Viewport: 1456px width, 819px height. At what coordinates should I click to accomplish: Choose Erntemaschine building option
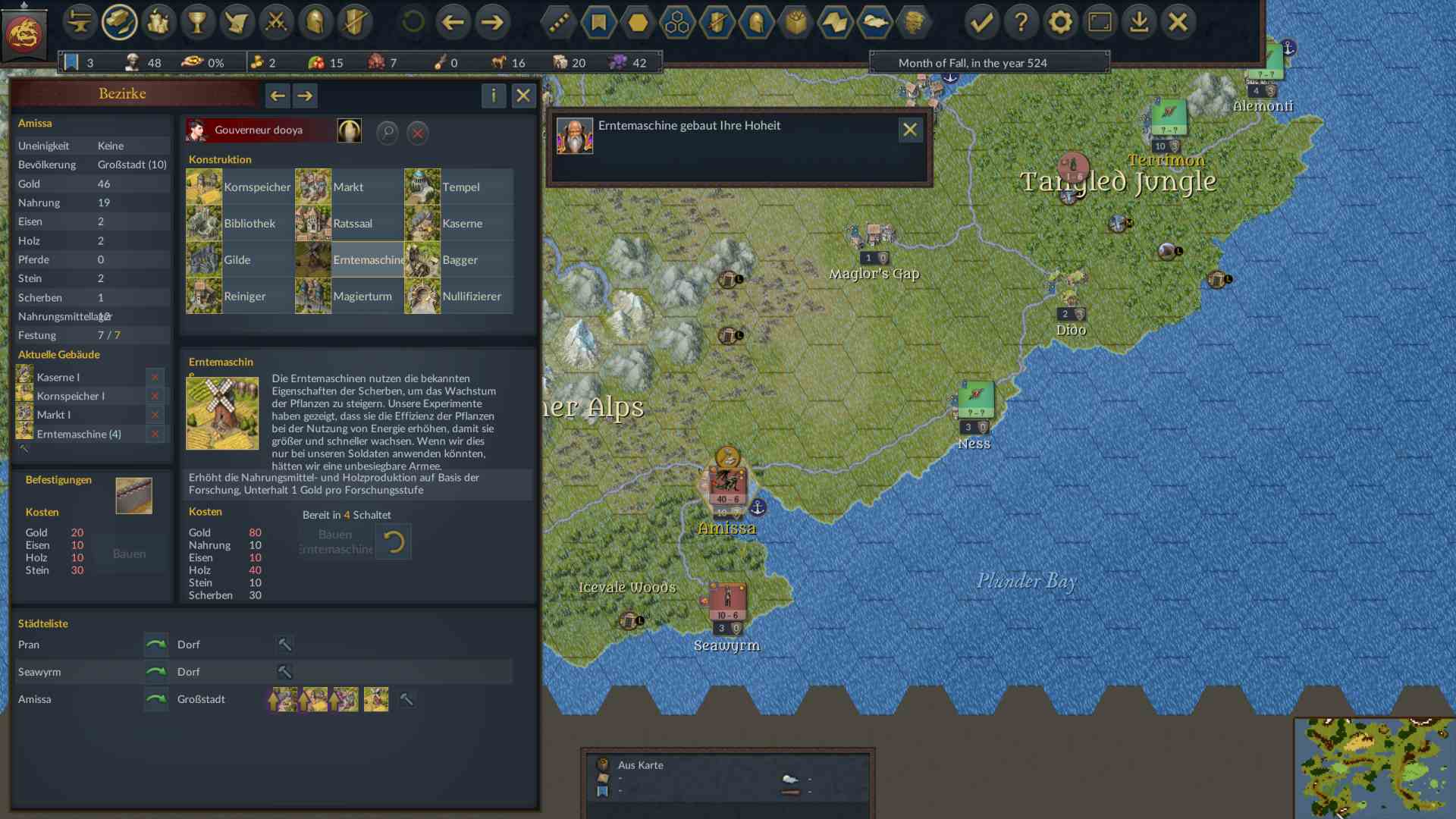coord(349,259)
